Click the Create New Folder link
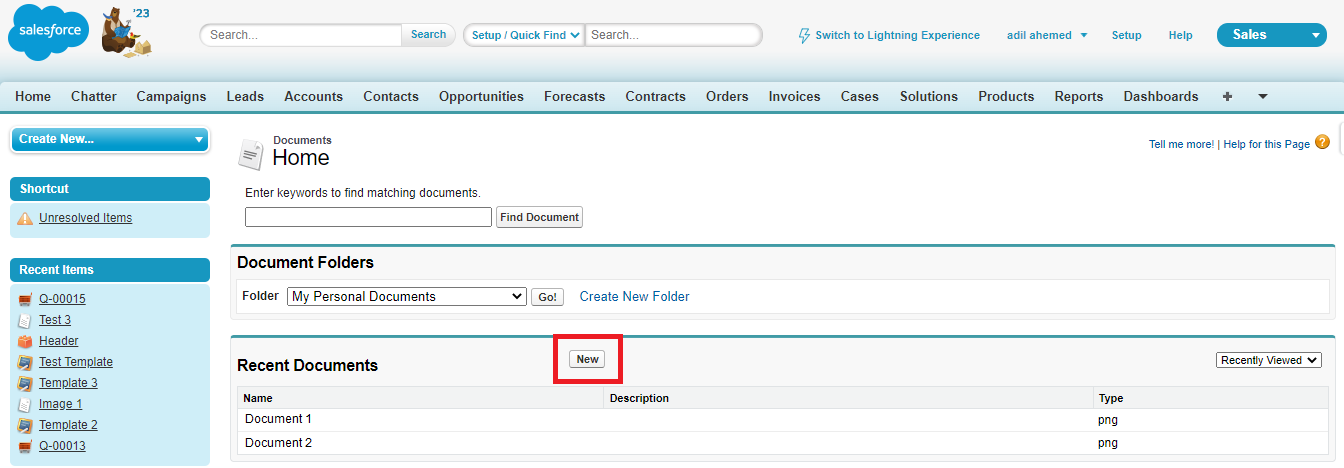1344x468 pixels. tap(635, 297)
